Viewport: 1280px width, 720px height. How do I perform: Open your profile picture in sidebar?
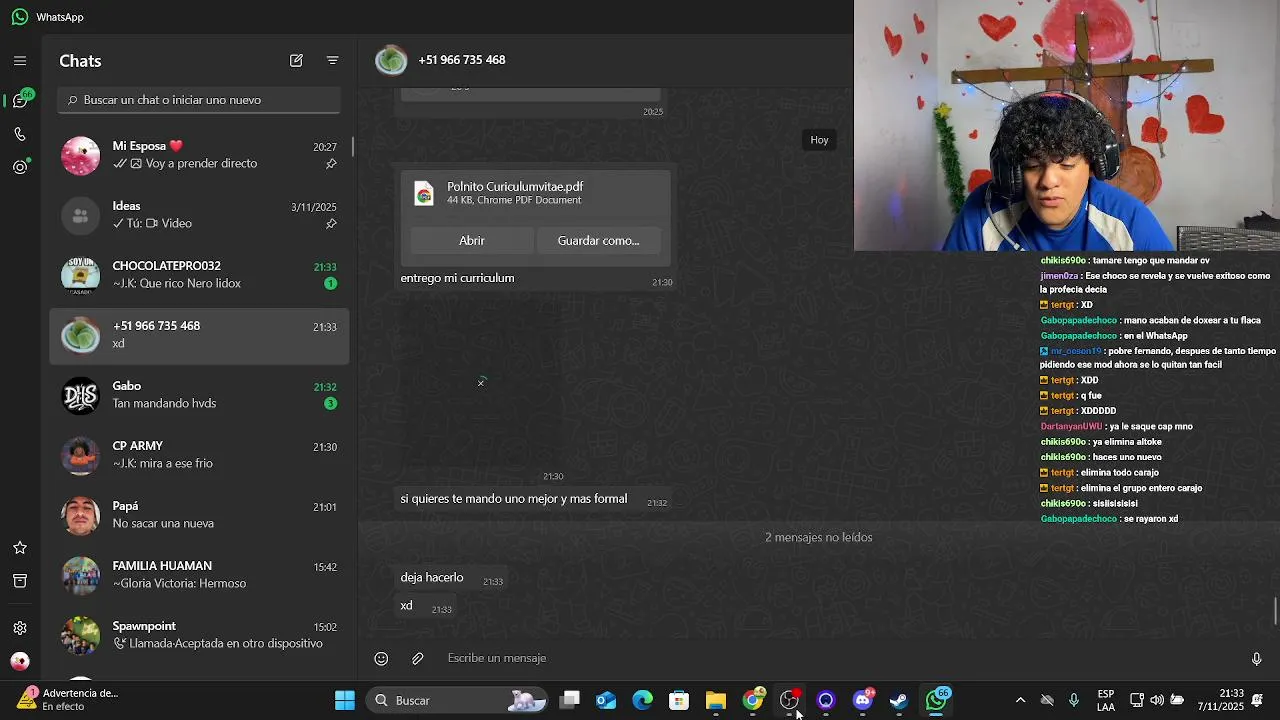[x=20, y=661]
